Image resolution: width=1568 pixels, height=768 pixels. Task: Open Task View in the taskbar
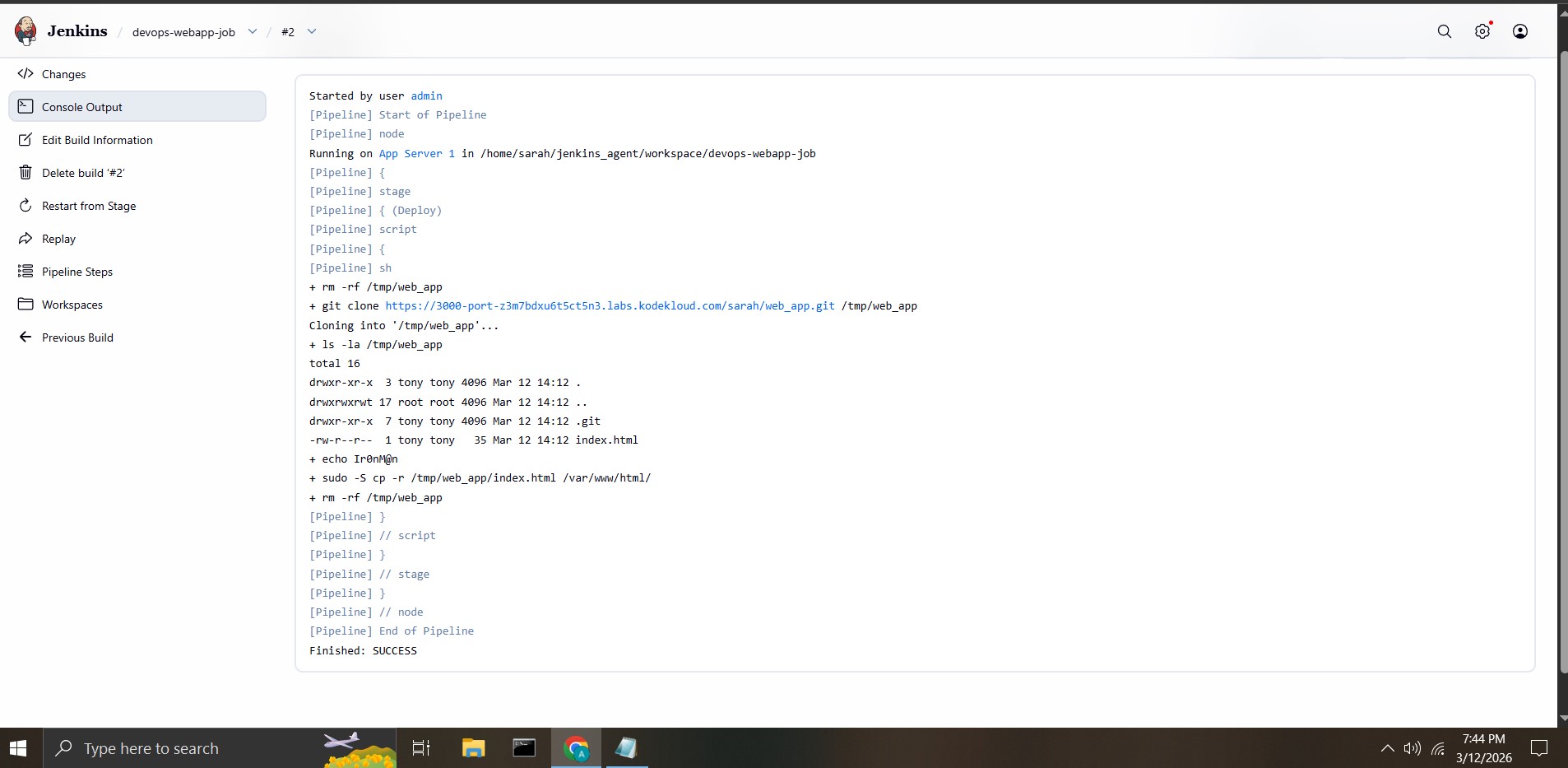click(x=421, y=748)
